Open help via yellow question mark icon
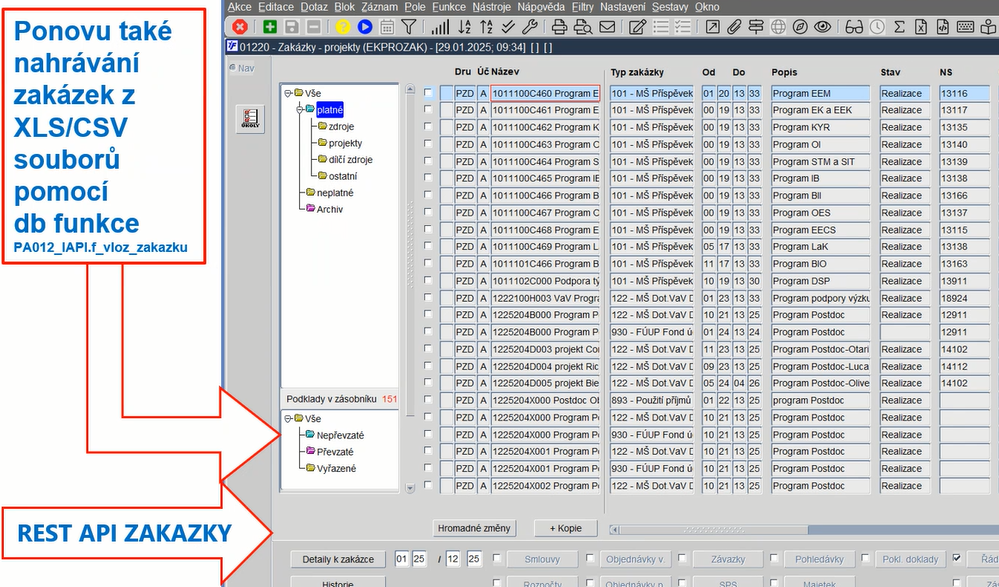 343,27
